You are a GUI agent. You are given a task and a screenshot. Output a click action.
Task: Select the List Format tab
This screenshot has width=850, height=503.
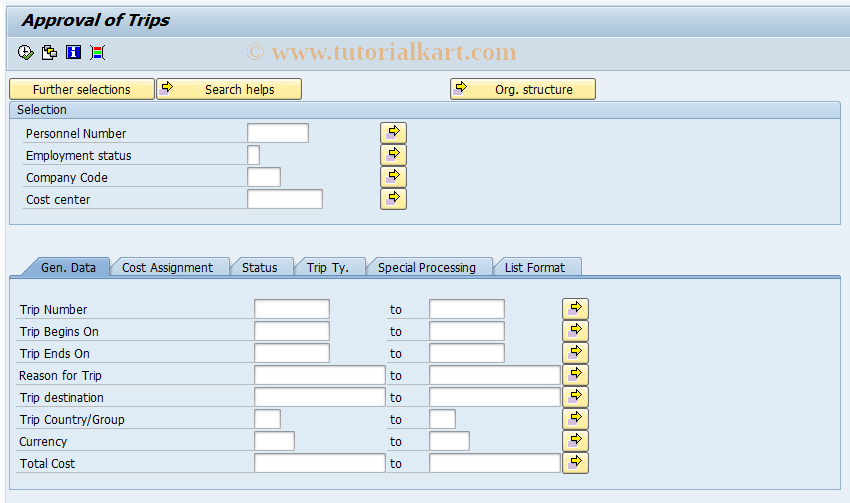pos(535,267)
